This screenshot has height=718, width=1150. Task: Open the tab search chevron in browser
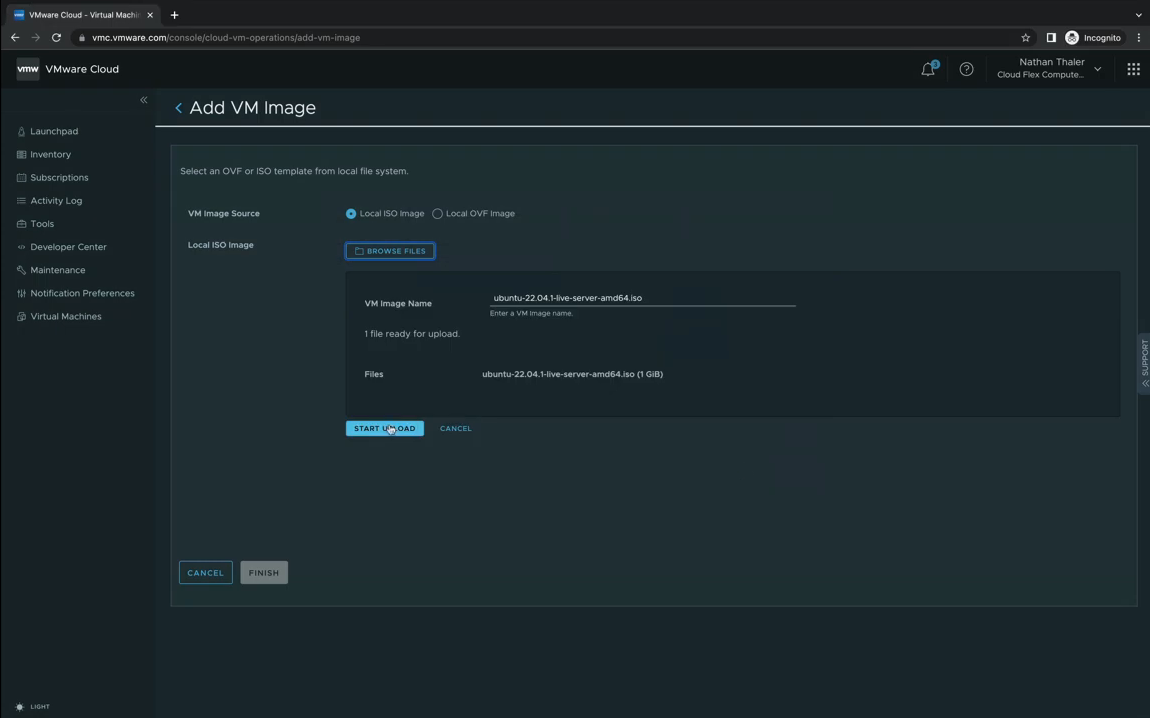pos(1138,15)
